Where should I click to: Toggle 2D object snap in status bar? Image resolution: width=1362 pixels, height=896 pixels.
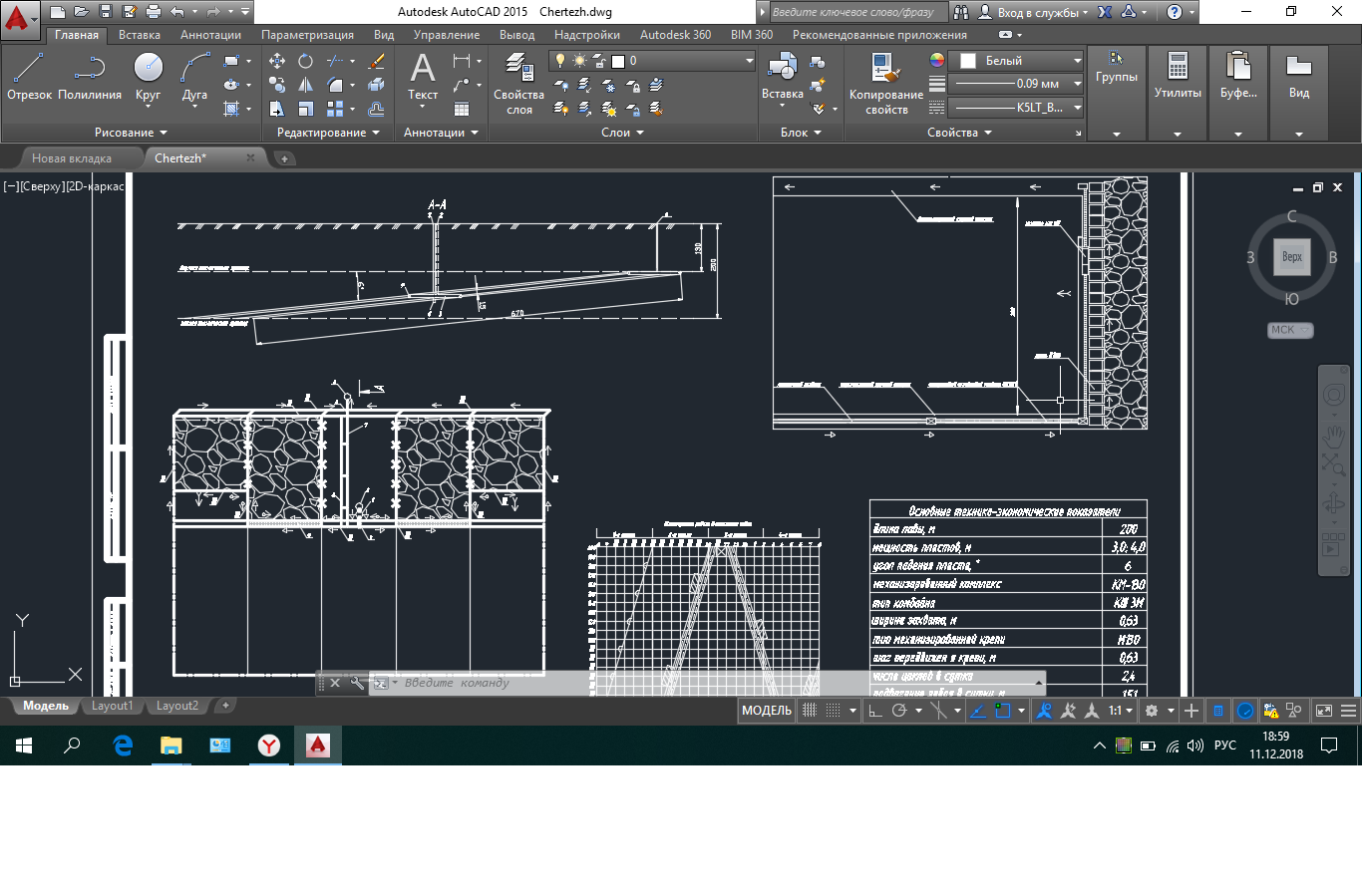pos(1003,711)
